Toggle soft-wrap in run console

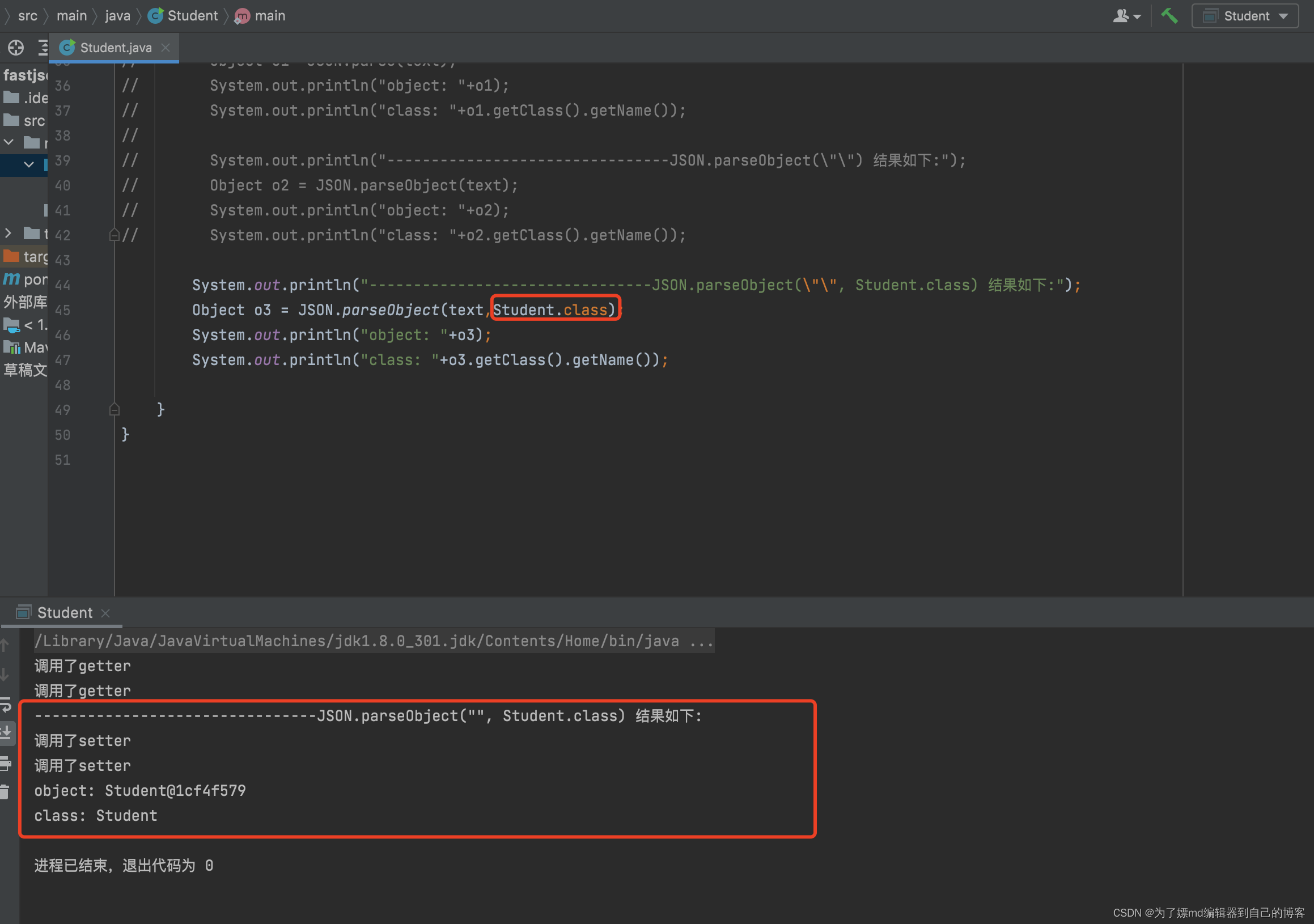pos(6,704)
